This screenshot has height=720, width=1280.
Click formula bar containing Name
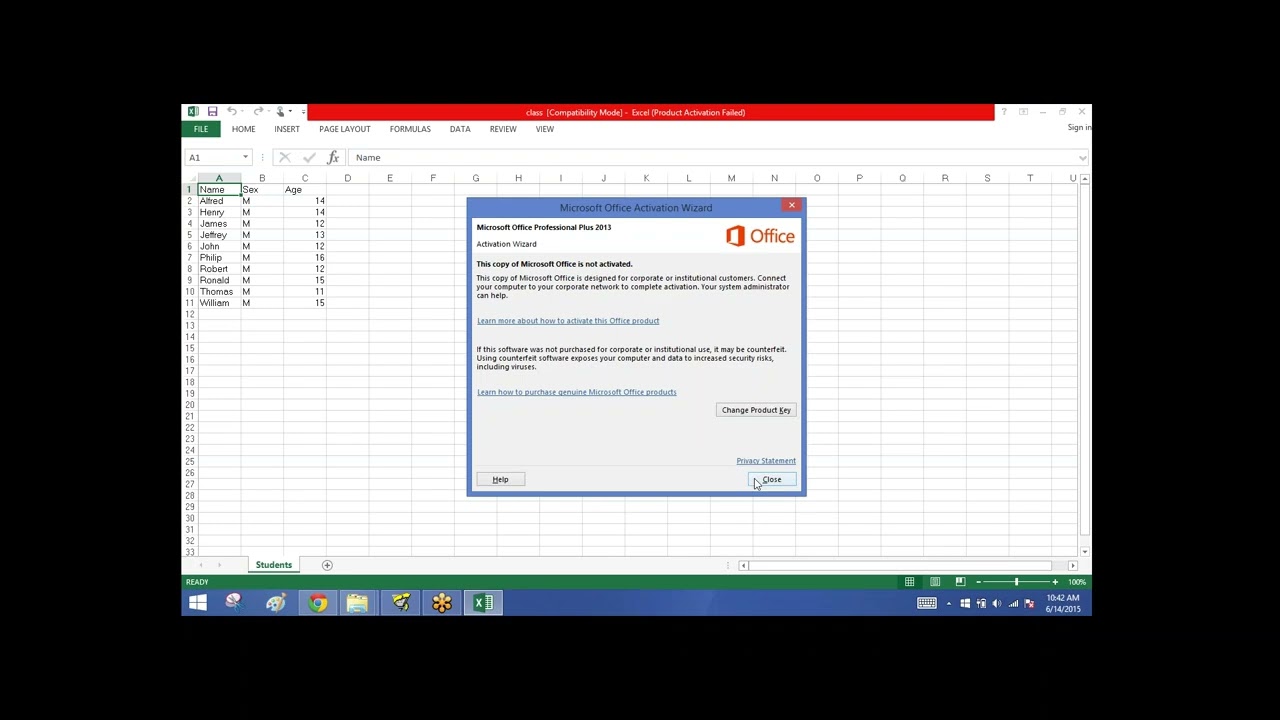point(712,157)
